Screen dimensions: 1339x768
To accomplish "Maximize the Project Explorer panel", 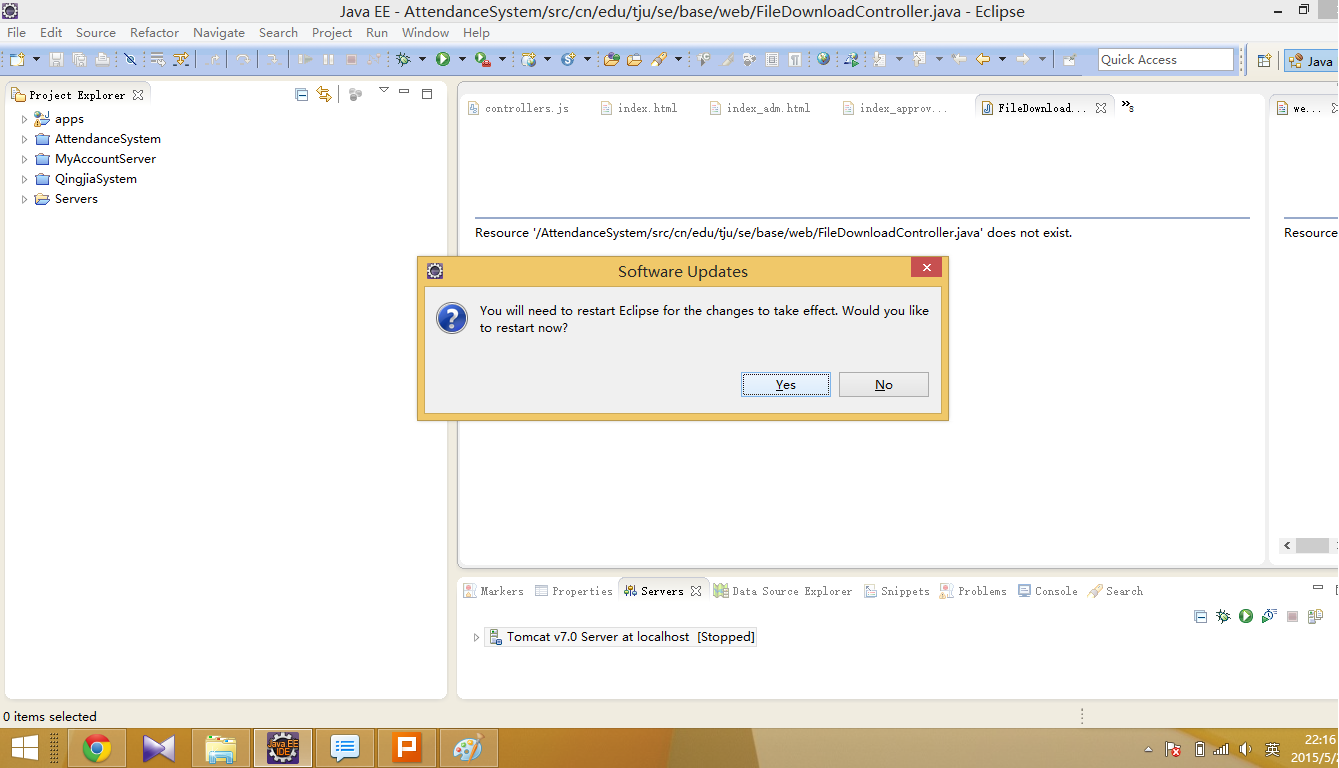I will point(427,94).
